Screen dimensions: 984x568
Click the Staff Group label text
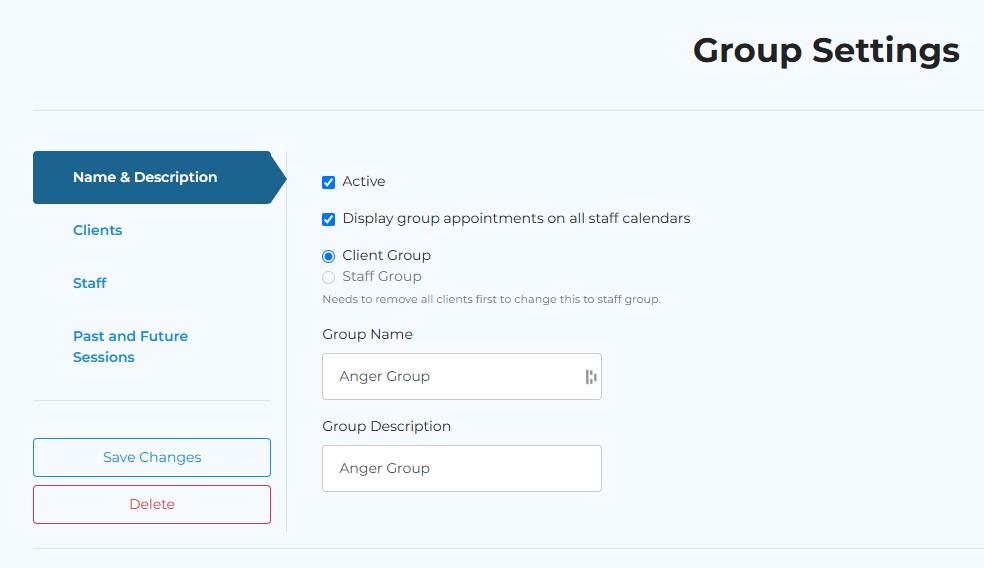coord(382,276)
